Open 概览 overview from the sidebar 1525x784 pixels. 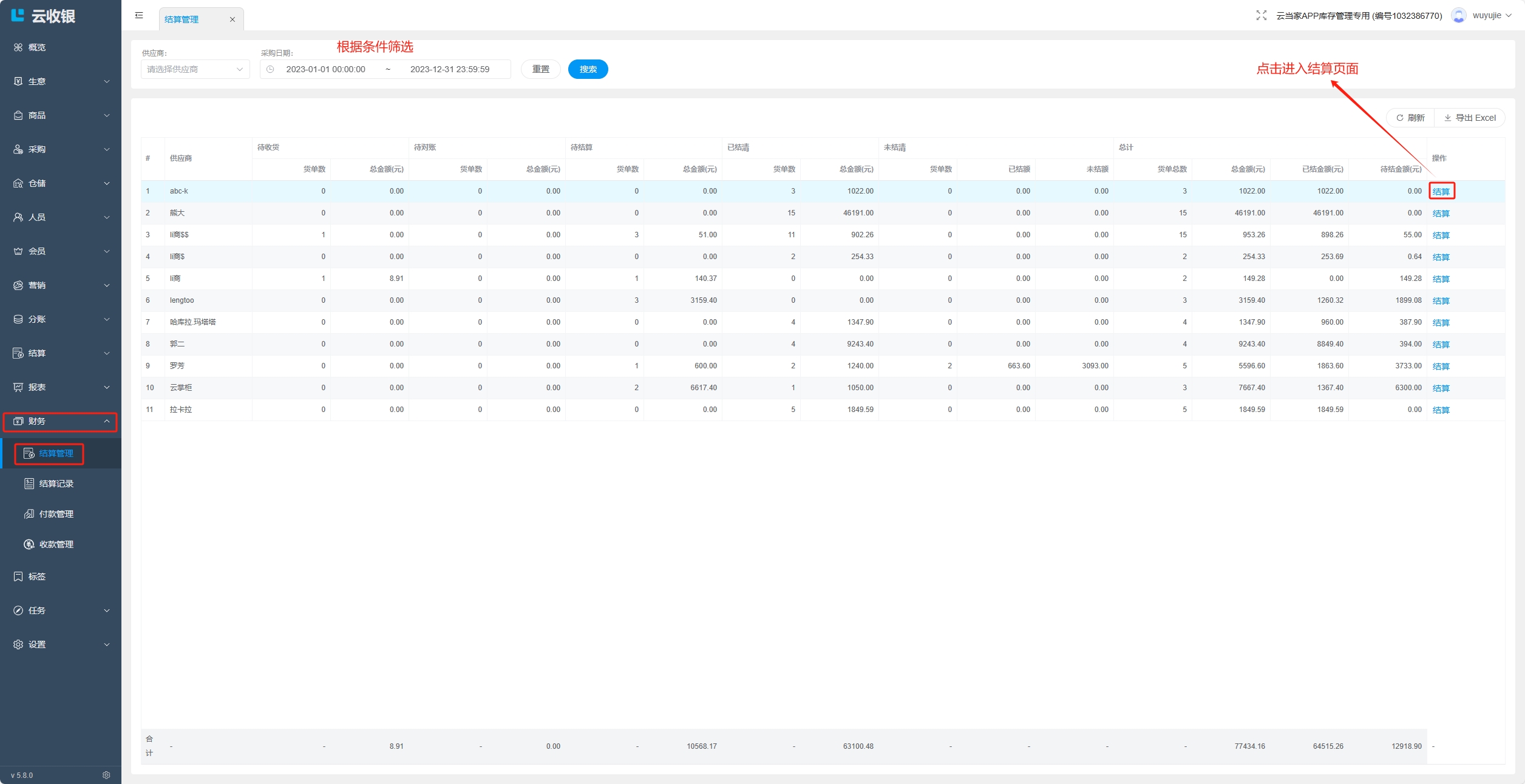pos(36,47)
